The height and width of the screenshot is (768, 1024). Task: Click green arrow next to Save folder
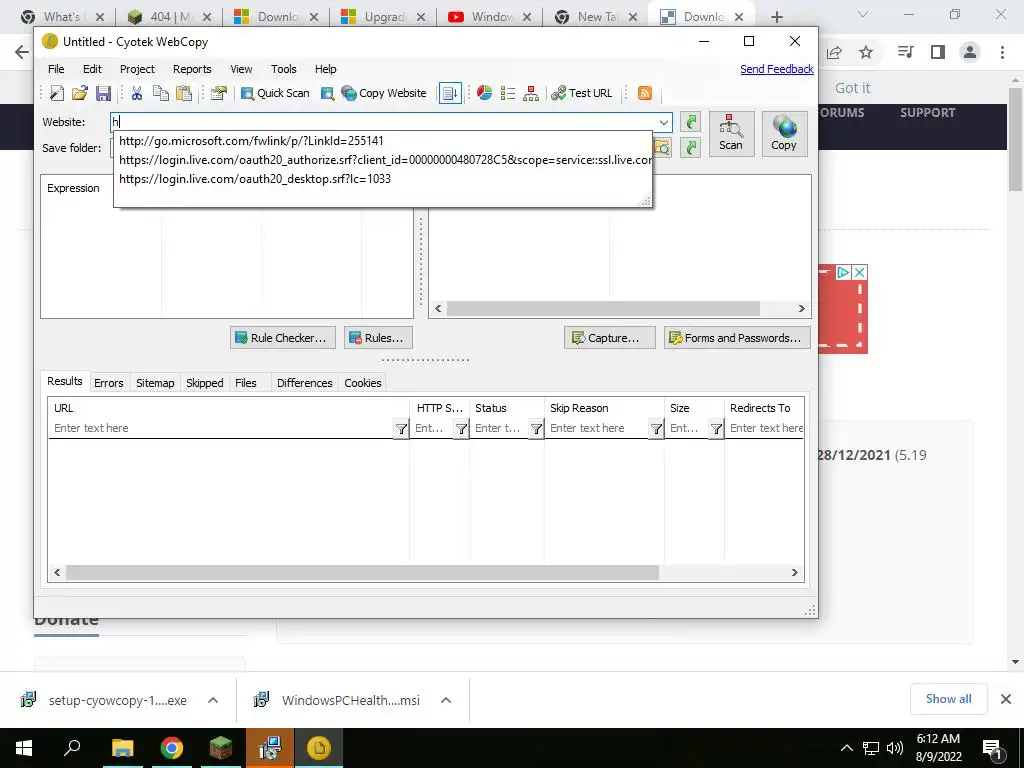[690, 148]
